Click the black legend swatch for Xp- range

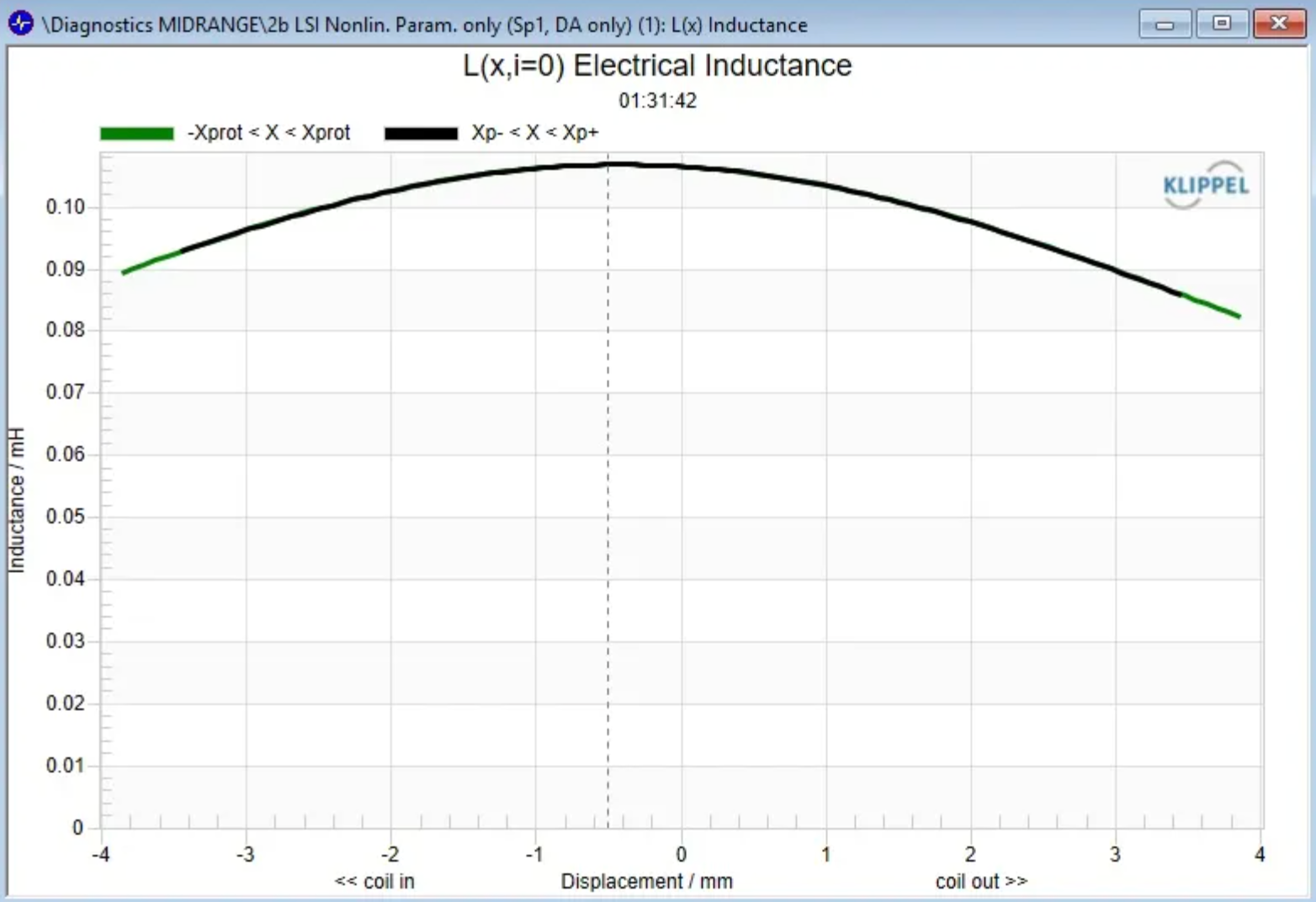[421, 133]
